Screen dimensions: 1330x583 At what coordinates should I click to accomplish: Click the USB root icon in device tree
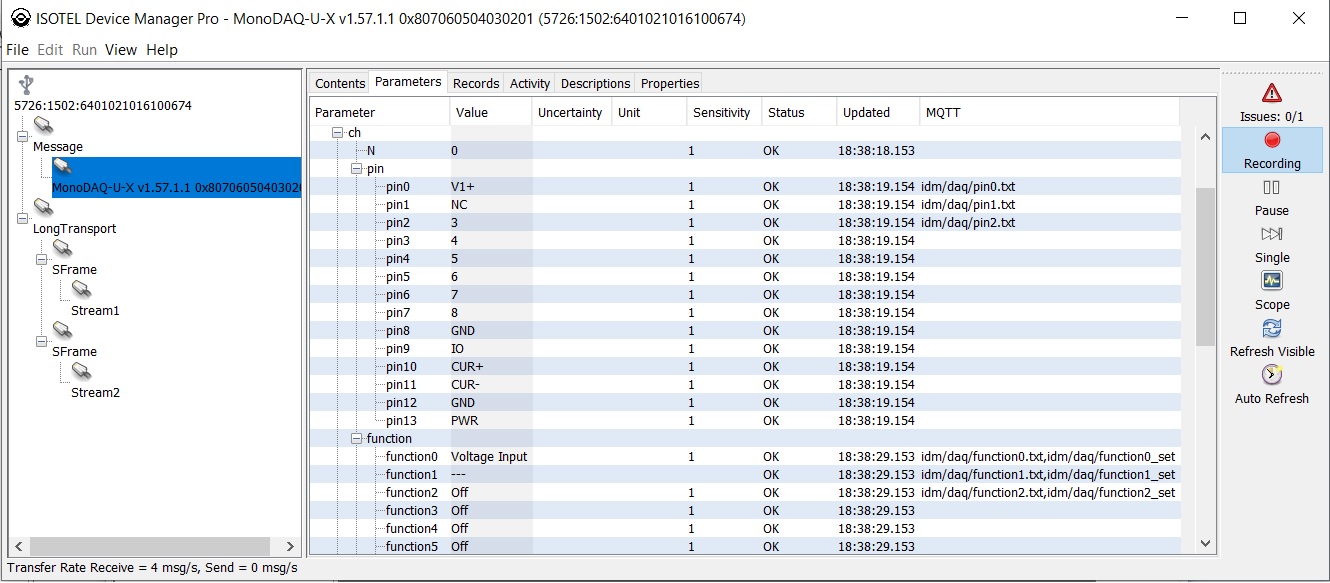[27, 85]
